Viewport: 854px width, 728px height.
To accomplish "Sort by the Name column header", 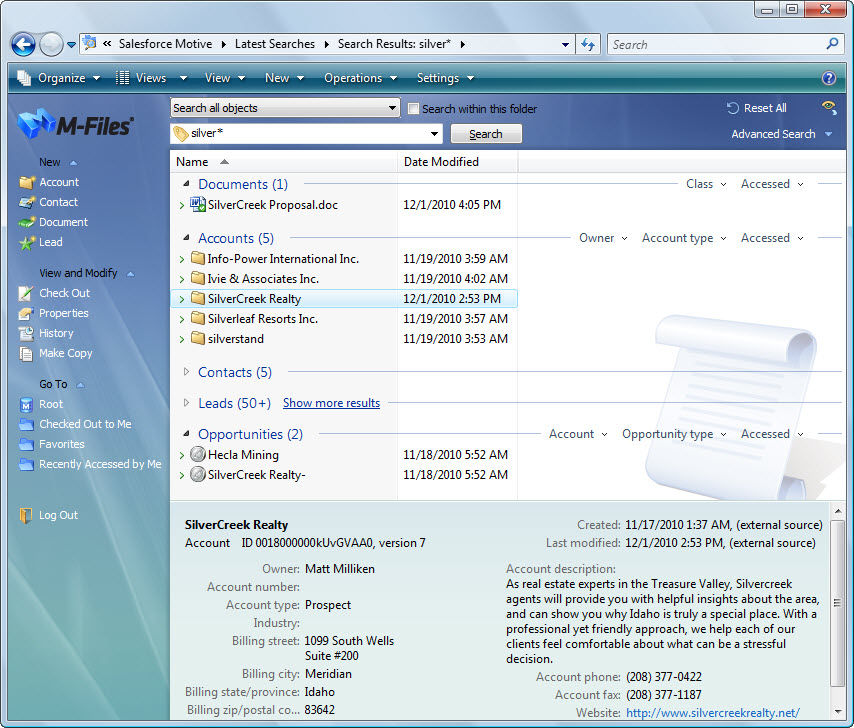I will point(284,162).
